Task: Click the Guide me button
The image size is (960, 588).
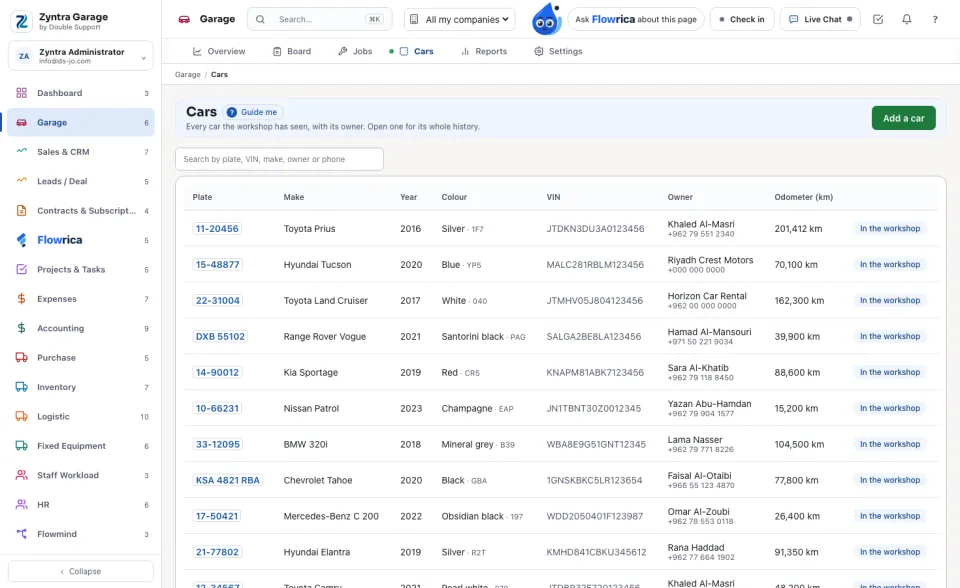Action: pos(252,112)
